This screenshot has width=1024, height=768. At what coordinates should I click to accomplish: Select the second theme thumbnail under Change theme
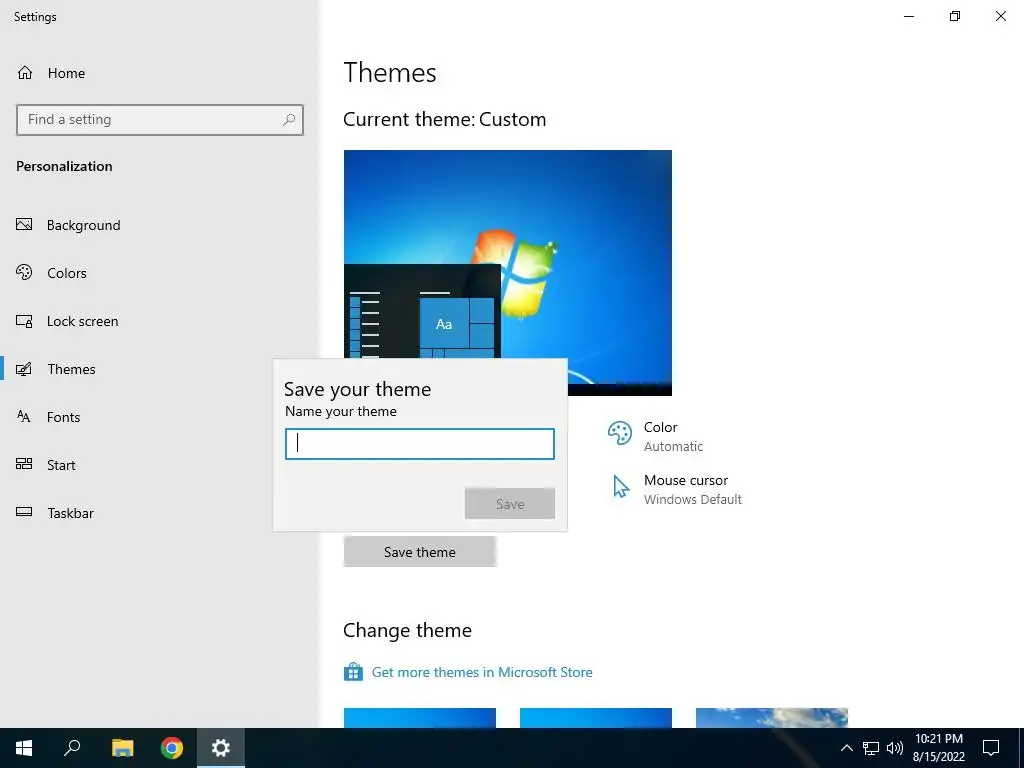596,718
